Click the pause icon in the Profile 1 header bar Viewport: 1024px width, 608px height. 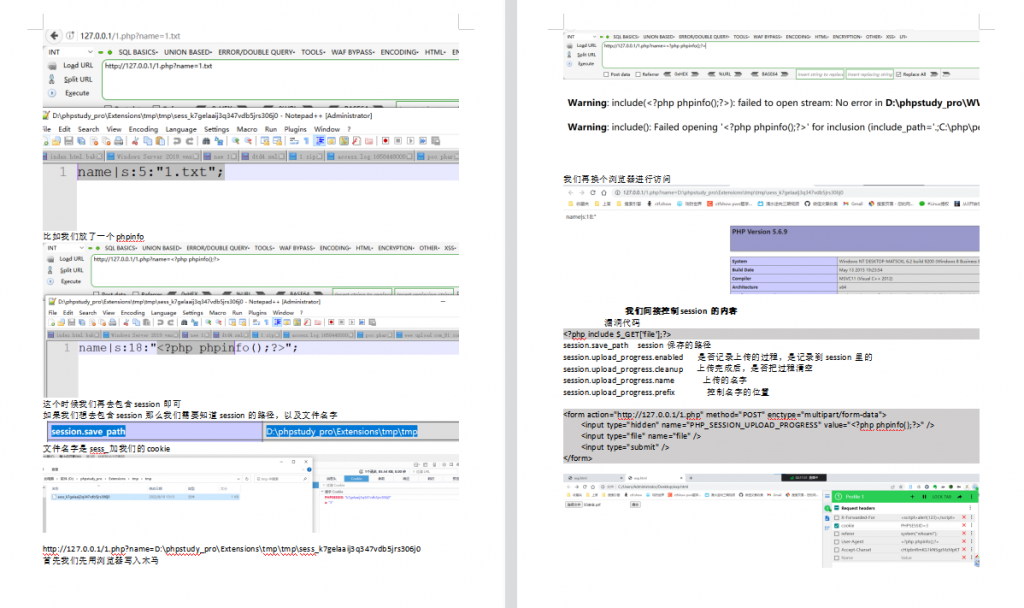[924, 497]
